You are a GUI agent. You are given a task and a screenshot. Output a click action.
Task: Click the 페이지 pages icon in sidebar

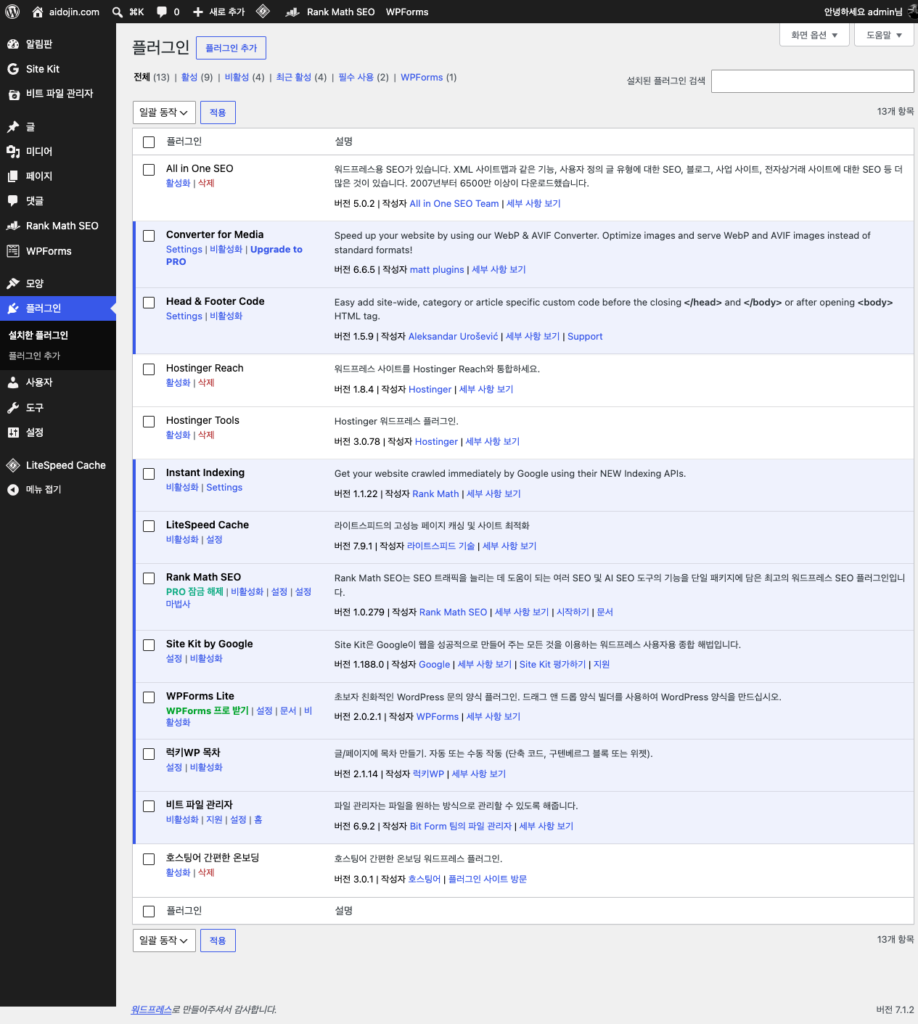point(13,176)
